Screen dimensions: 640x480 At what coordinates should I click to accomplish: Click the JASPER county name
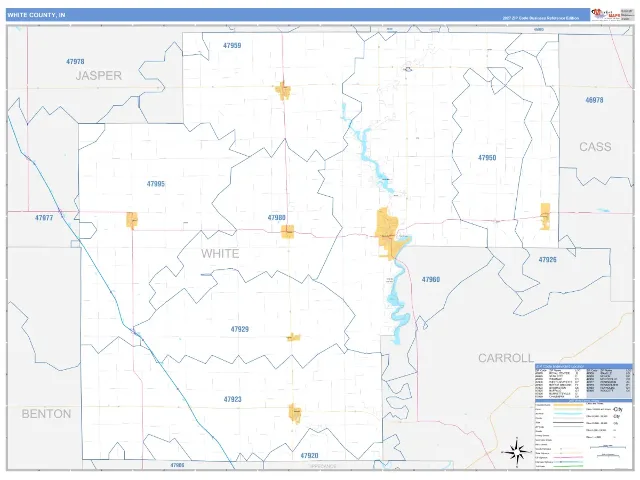pos(99,76)
